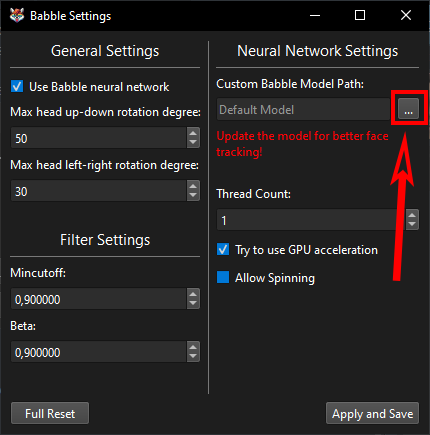
Task: Decrease max head left-right rotation degree
Action: [193, 195]
